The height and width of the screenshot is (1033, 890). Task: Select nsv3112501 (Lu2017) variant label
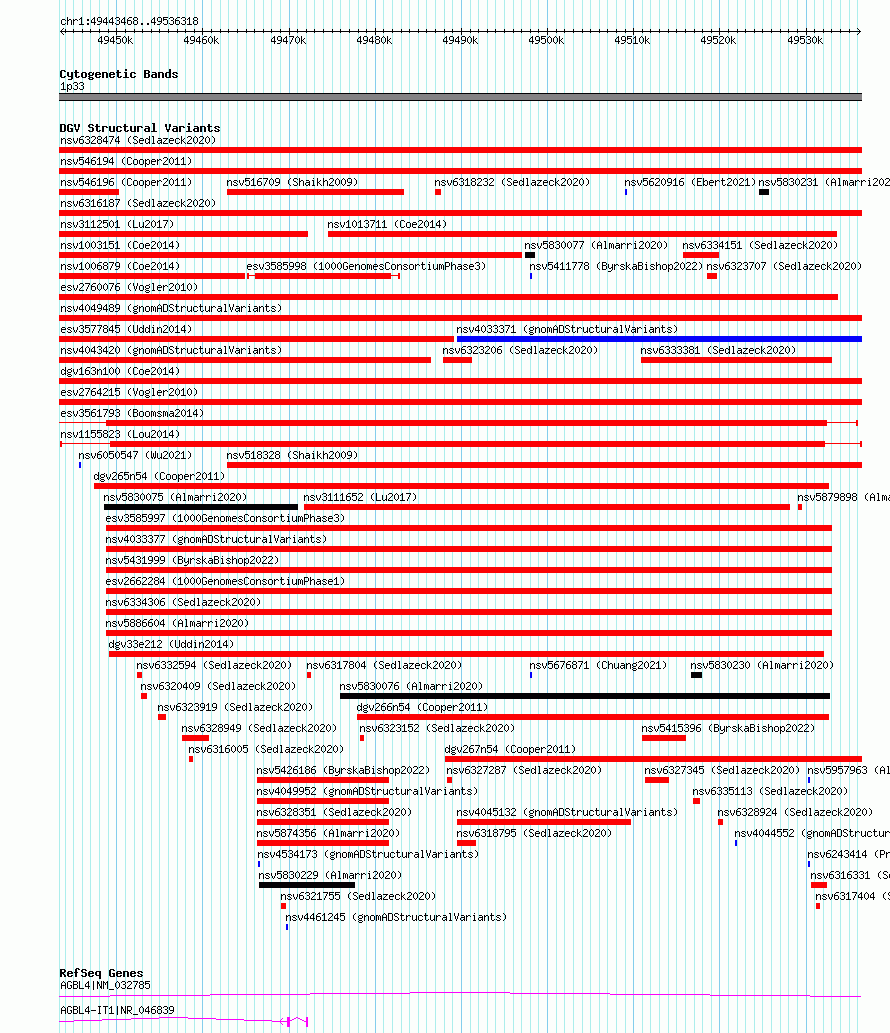pyautogui.click(x=117, y=225)
